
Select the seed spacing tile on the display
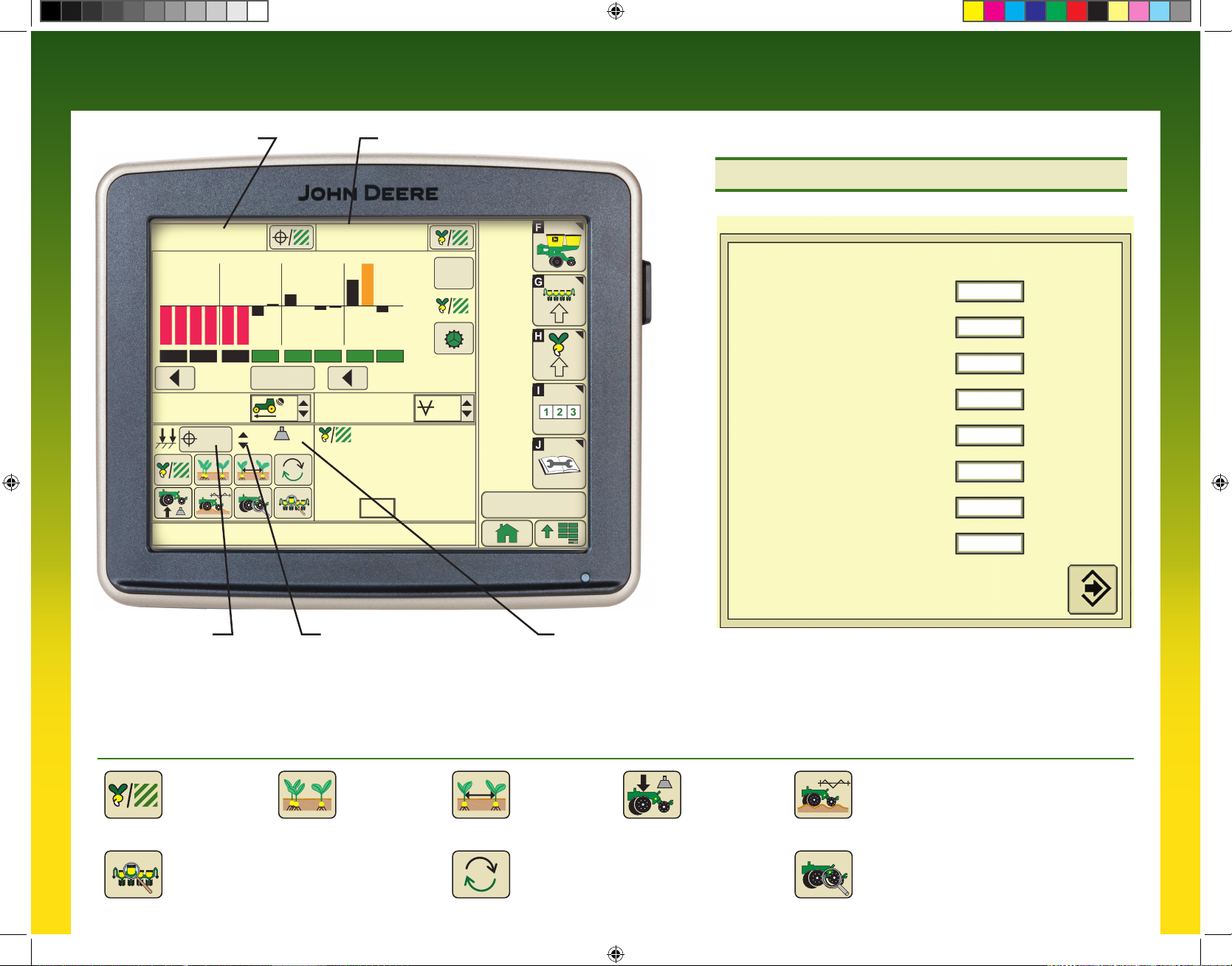[x=252, y=469]
